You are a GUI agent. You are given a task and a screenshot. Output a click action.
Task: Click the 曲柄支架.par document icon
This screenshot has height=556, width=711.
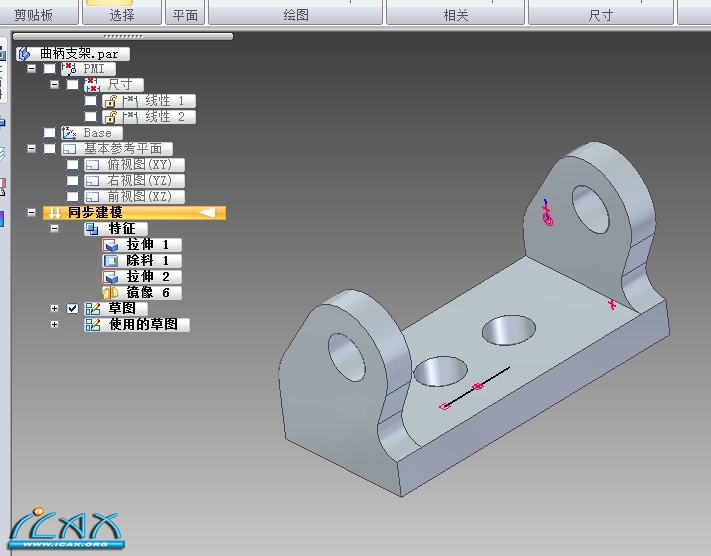click(25, 53)
